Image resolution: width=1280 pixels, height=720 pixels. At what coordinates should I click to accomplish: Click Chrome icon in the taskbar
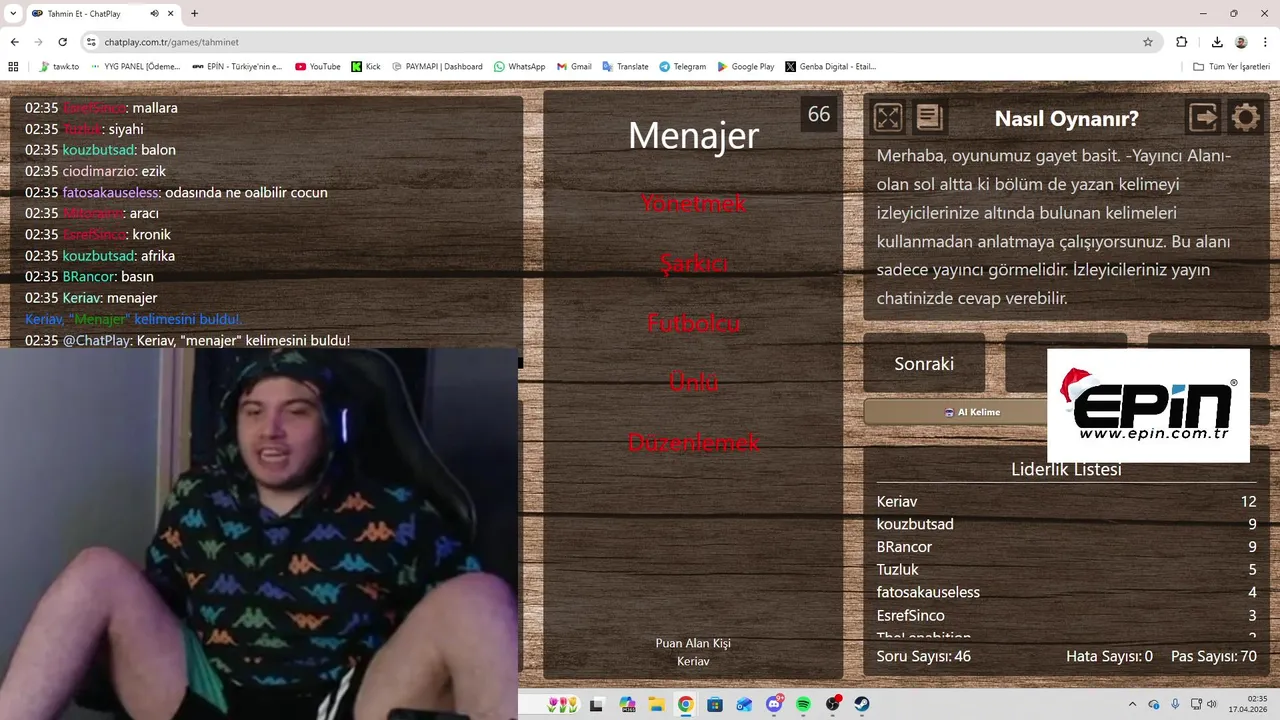tap(685, 704)
